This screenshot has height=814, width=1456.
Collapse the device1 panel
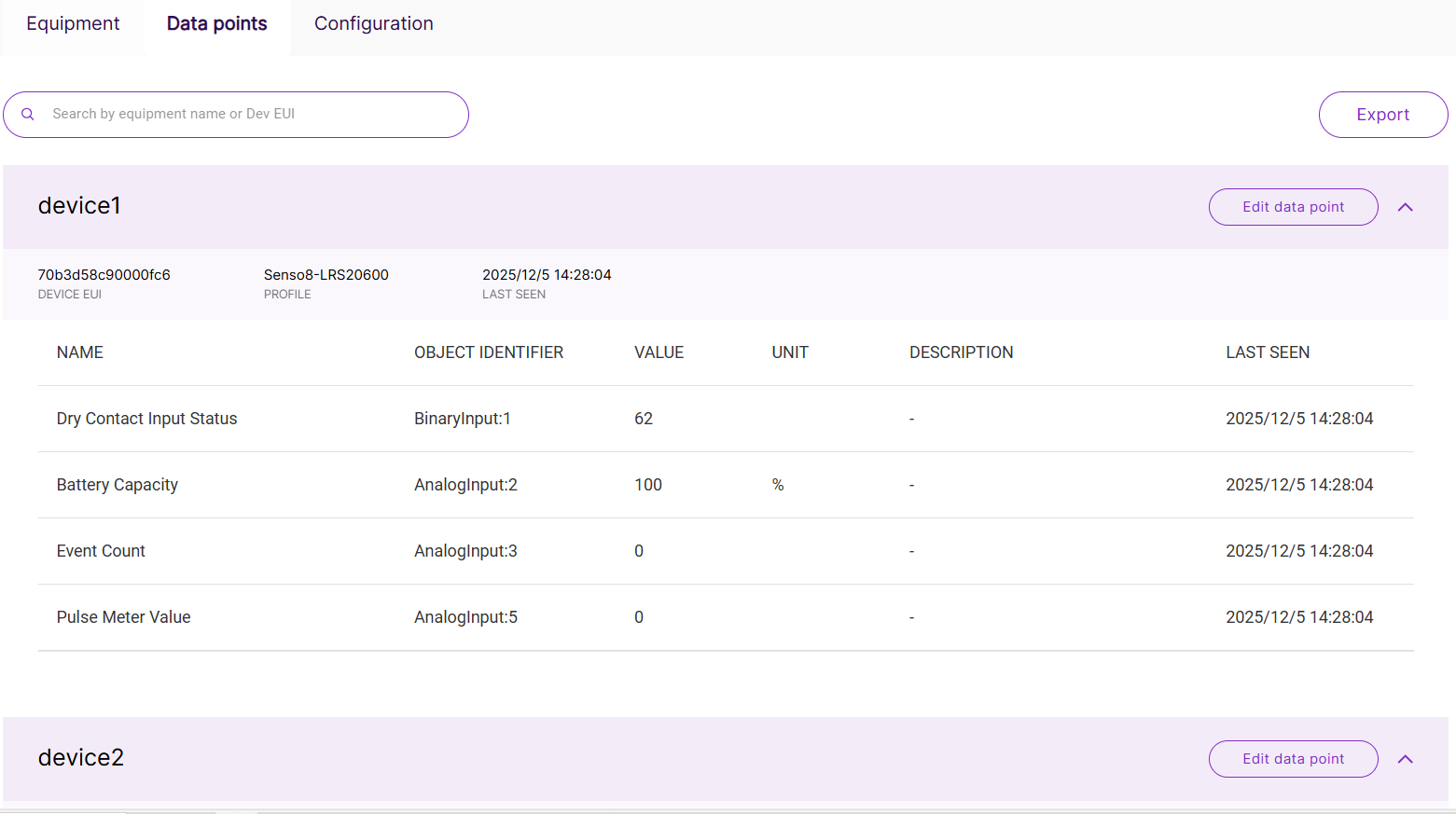pyautogui.click(x=1405, y=207)
